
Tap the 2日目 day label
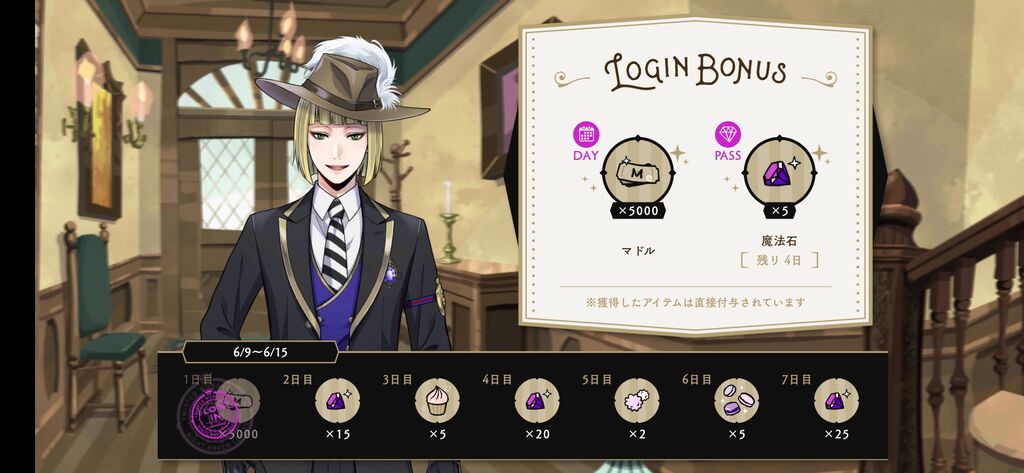[x=298, y=379]
